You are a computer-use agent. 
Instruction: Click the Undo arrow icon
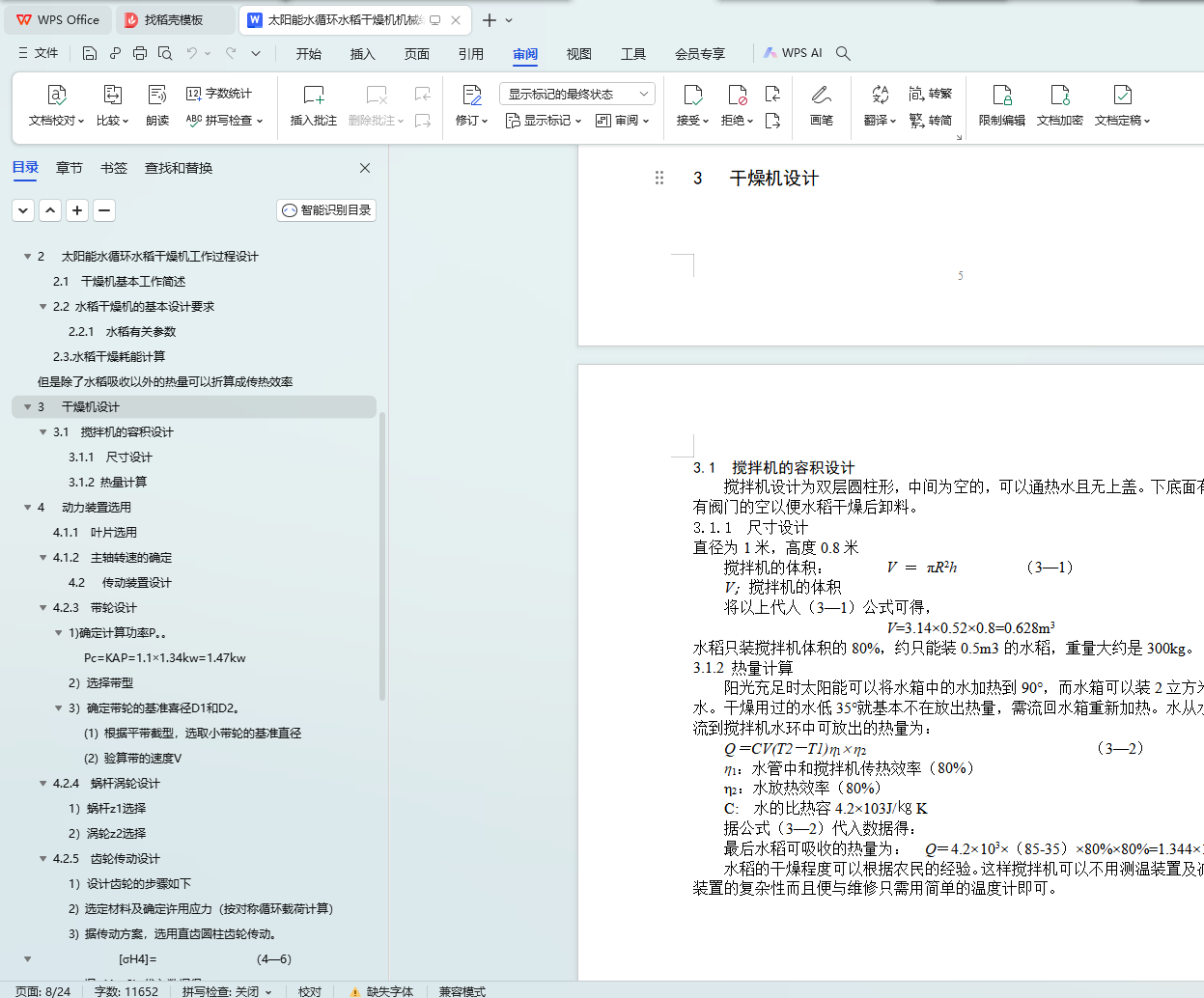tap(192, 53)
